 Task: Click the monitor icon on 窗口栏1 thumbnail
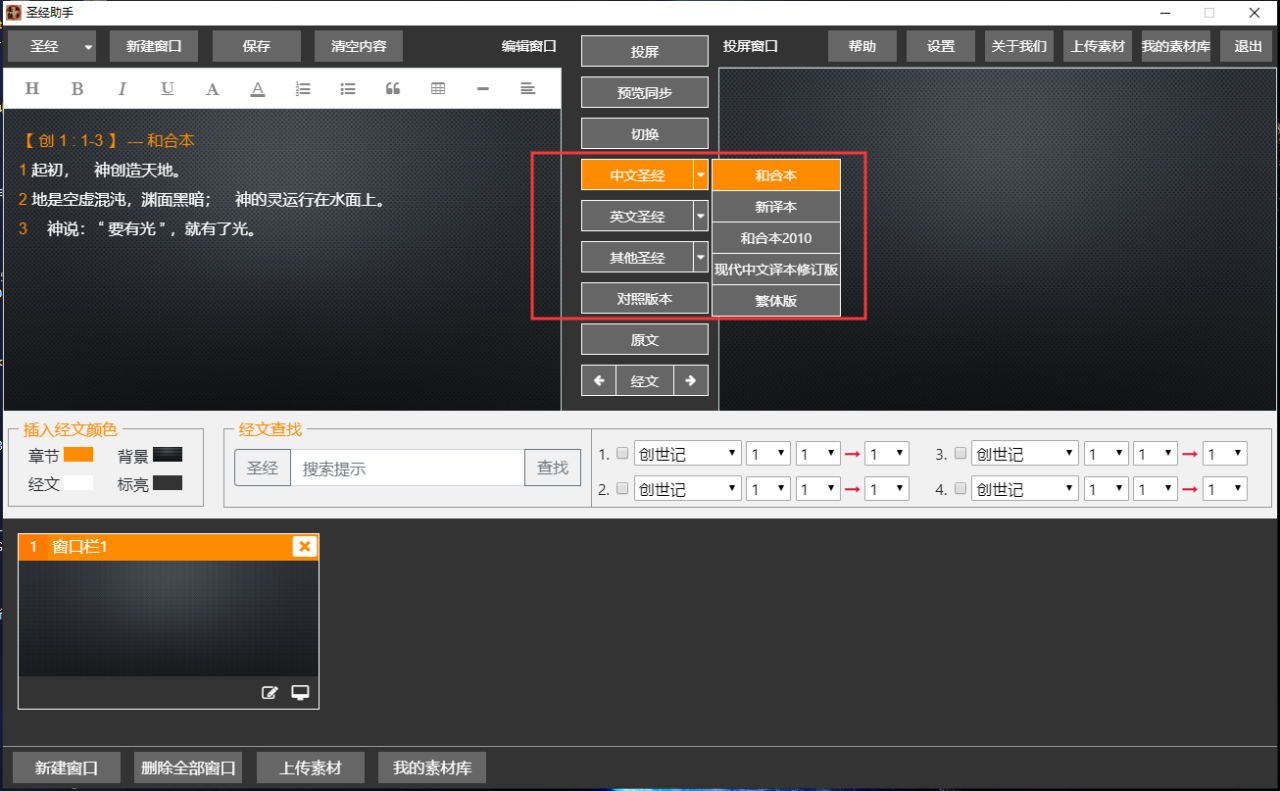(x=300, y=692)
